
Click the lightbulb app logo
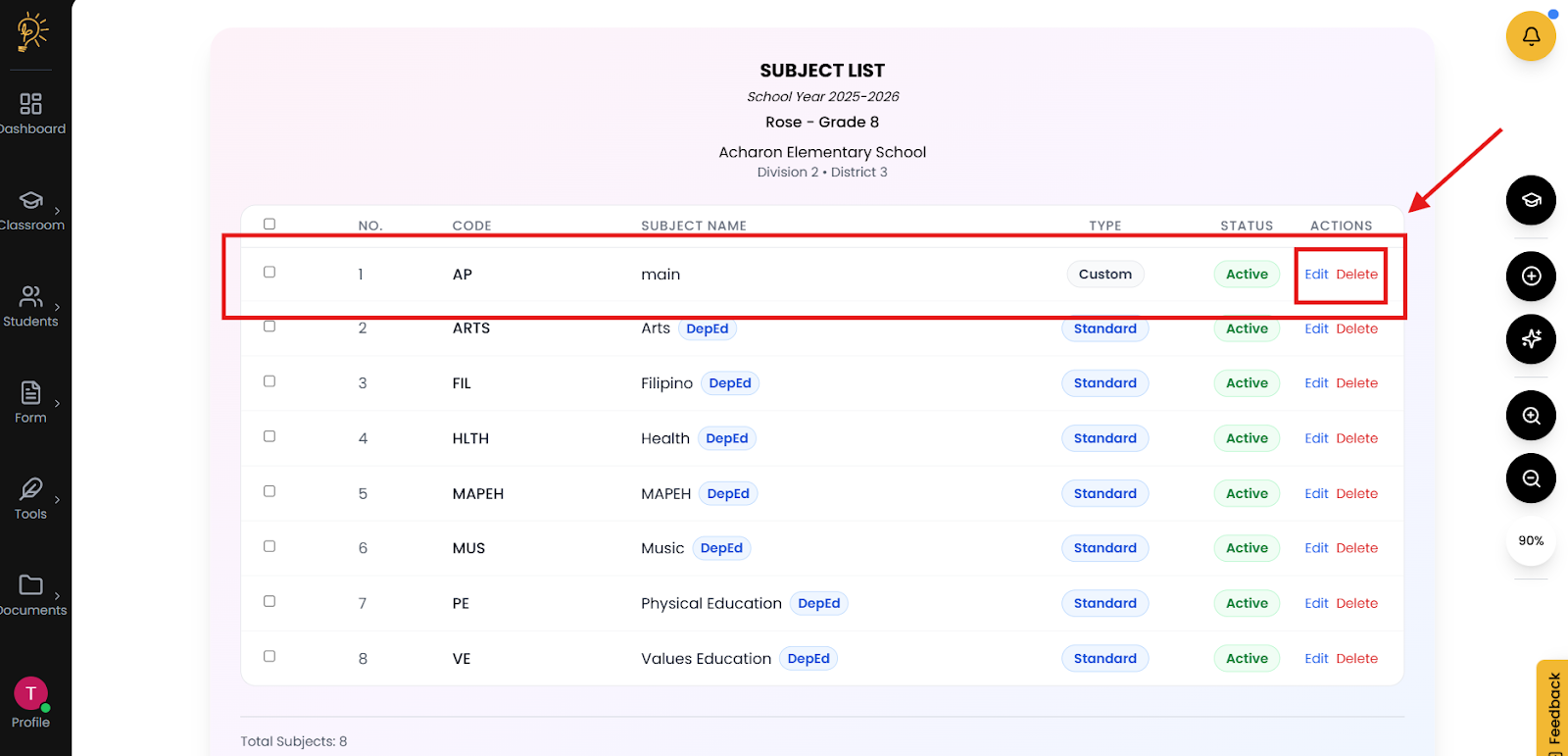pyautogui.click(x=31, y=31)
